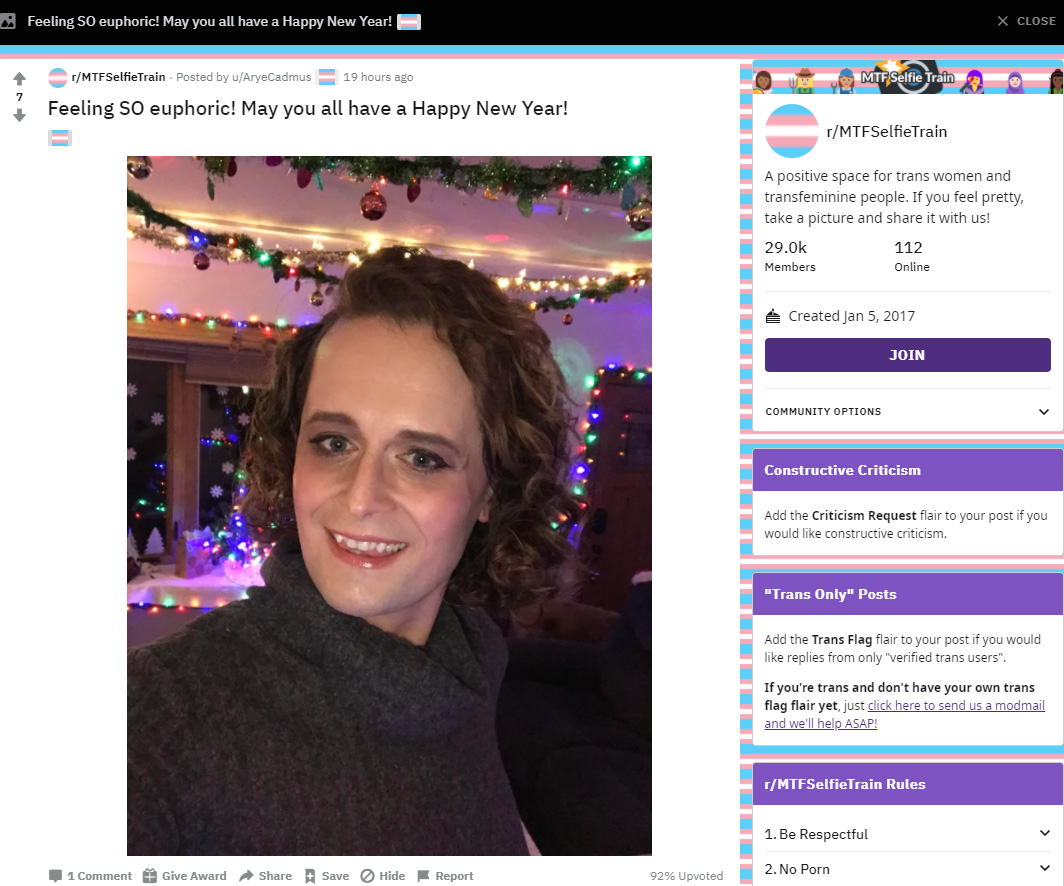Click the modmail link for trans flag flair
This screenshot has height=886, width=1064.
coord(905,714)
